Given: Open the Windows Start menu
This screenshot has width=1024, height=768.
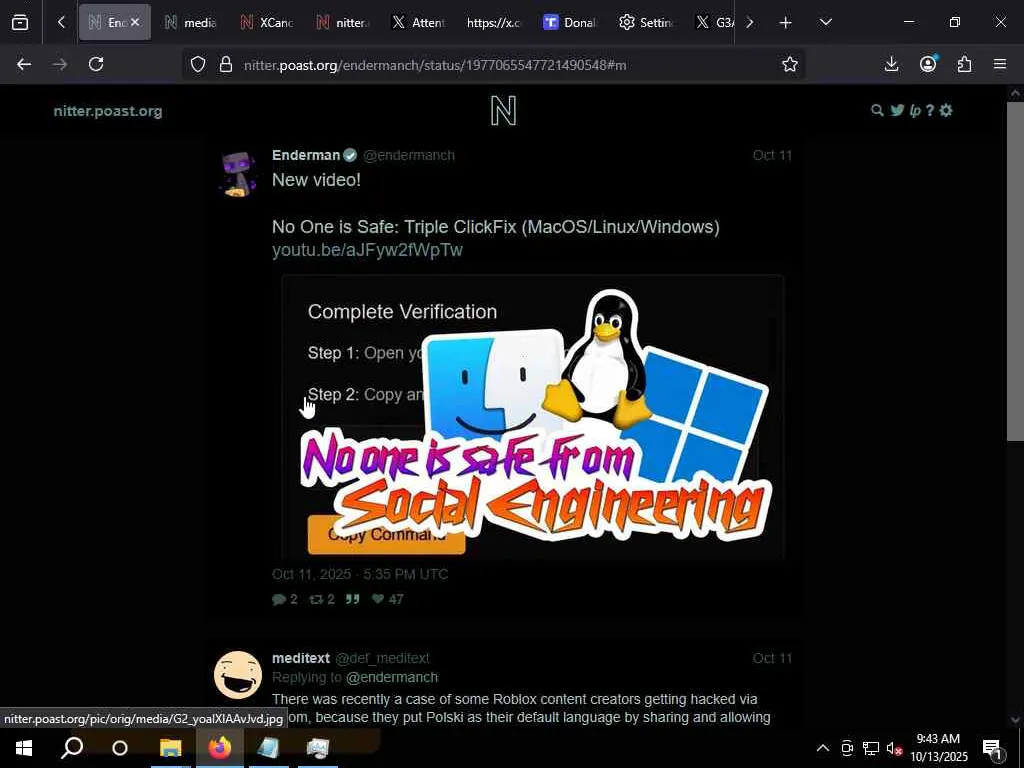Looking at the screenshot, I should [24, 748].
